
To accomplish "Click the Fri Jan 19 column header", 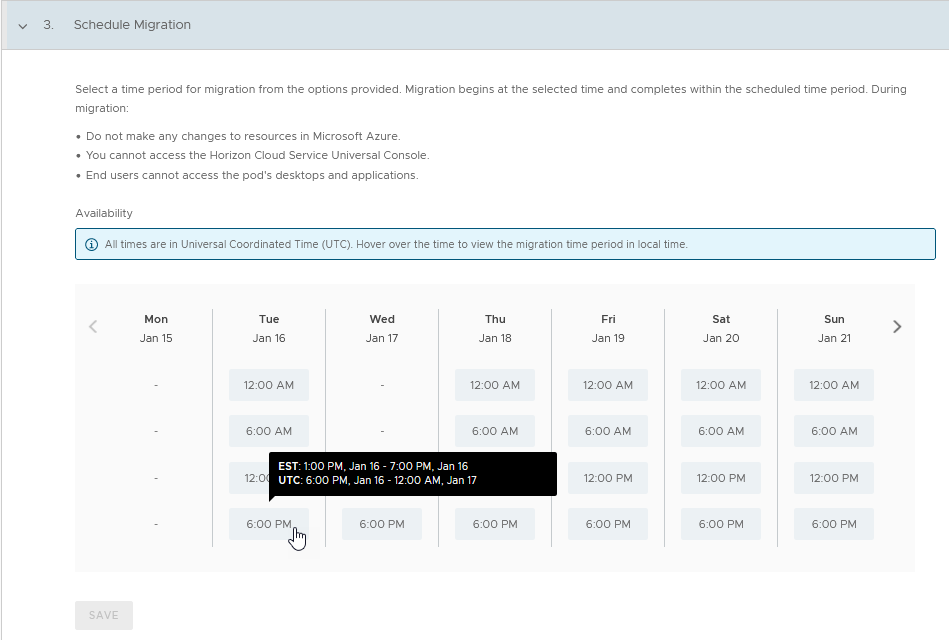I will [608, 328].
